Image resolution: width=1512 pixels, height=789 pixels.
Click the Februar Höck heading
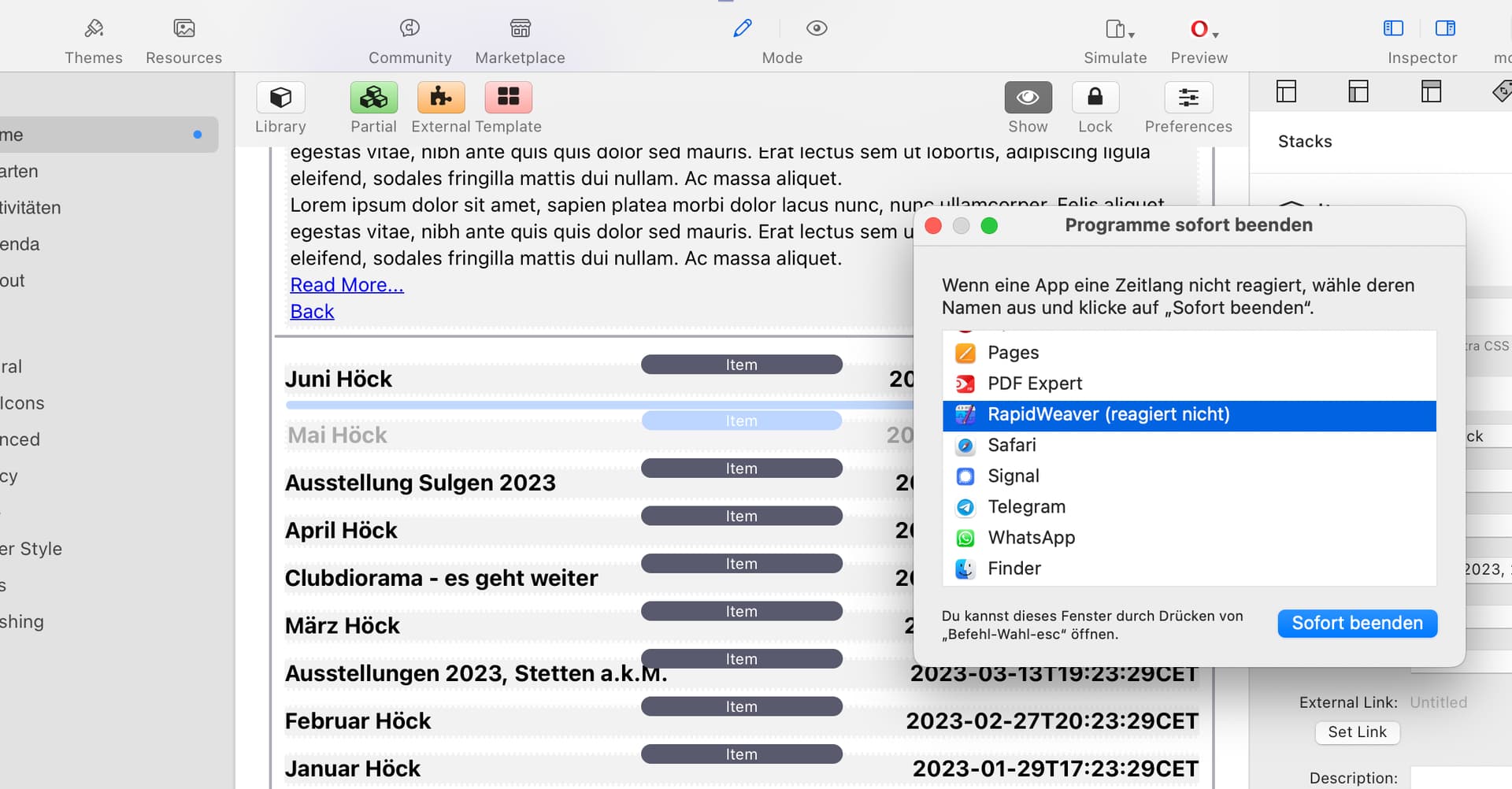[358, 721]
